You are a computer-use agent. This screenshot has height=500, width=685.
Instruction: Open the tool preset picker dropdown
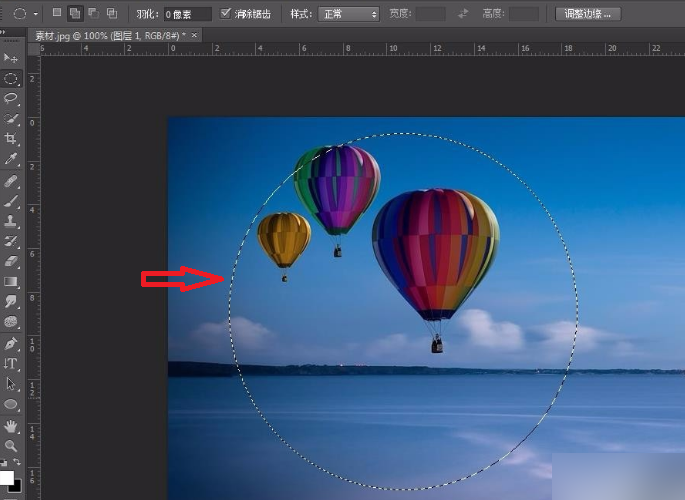pos(36,14)
